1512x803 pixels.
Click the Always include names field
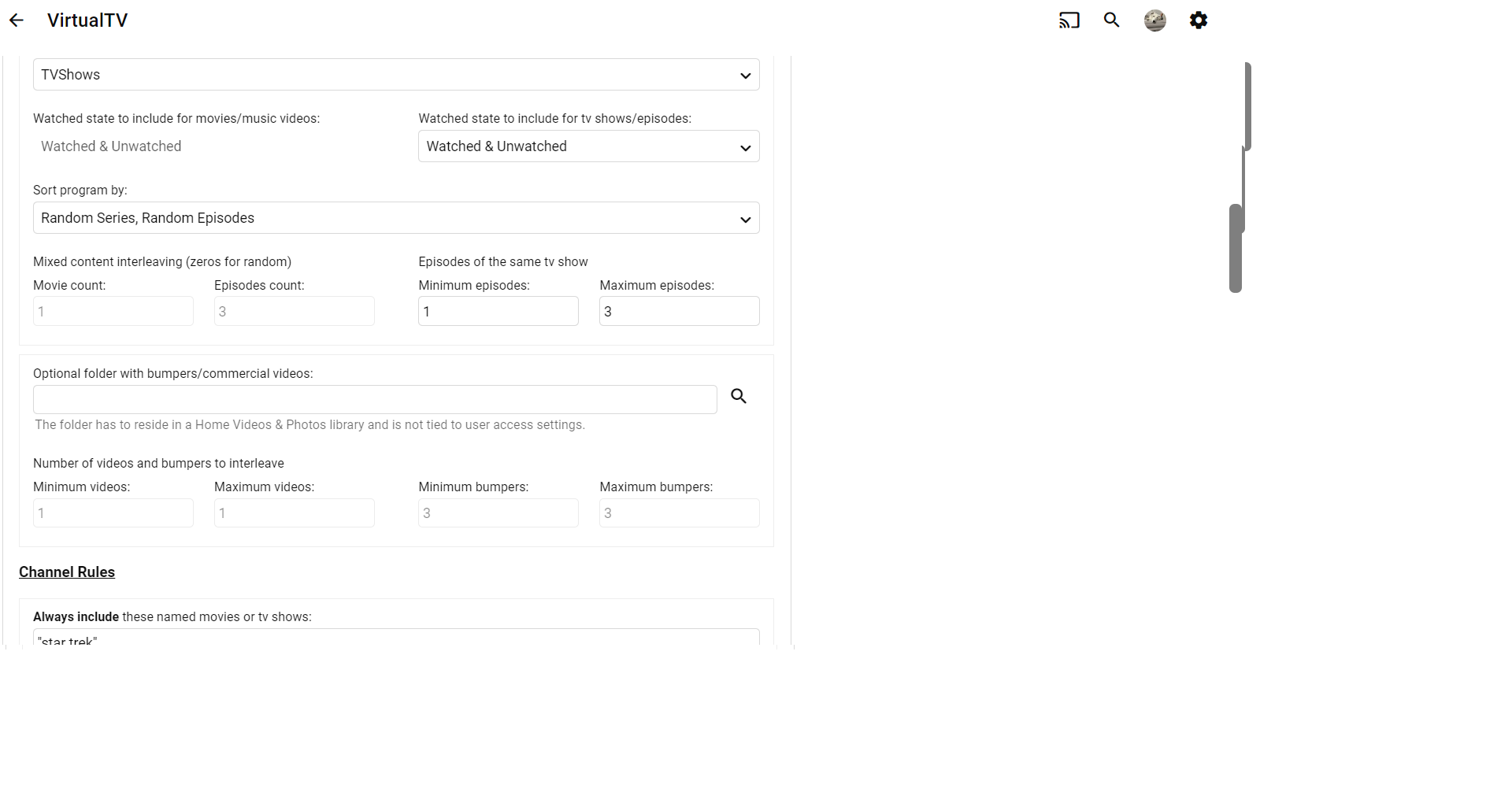point(396,638)
